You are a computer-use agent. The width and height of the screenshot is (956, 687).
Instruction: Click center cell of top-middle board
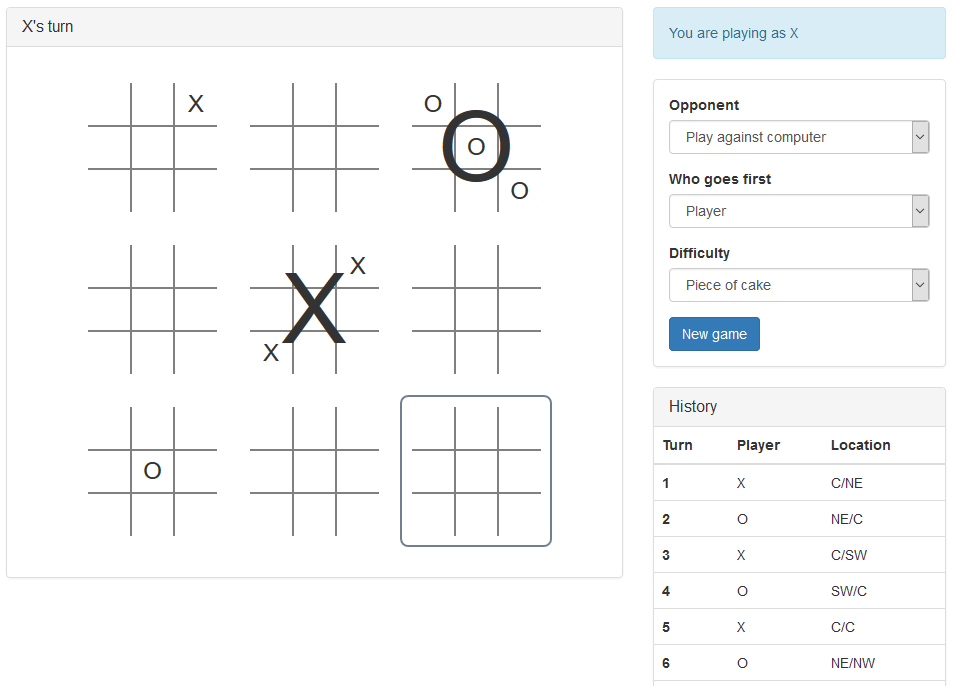[315, 148]
